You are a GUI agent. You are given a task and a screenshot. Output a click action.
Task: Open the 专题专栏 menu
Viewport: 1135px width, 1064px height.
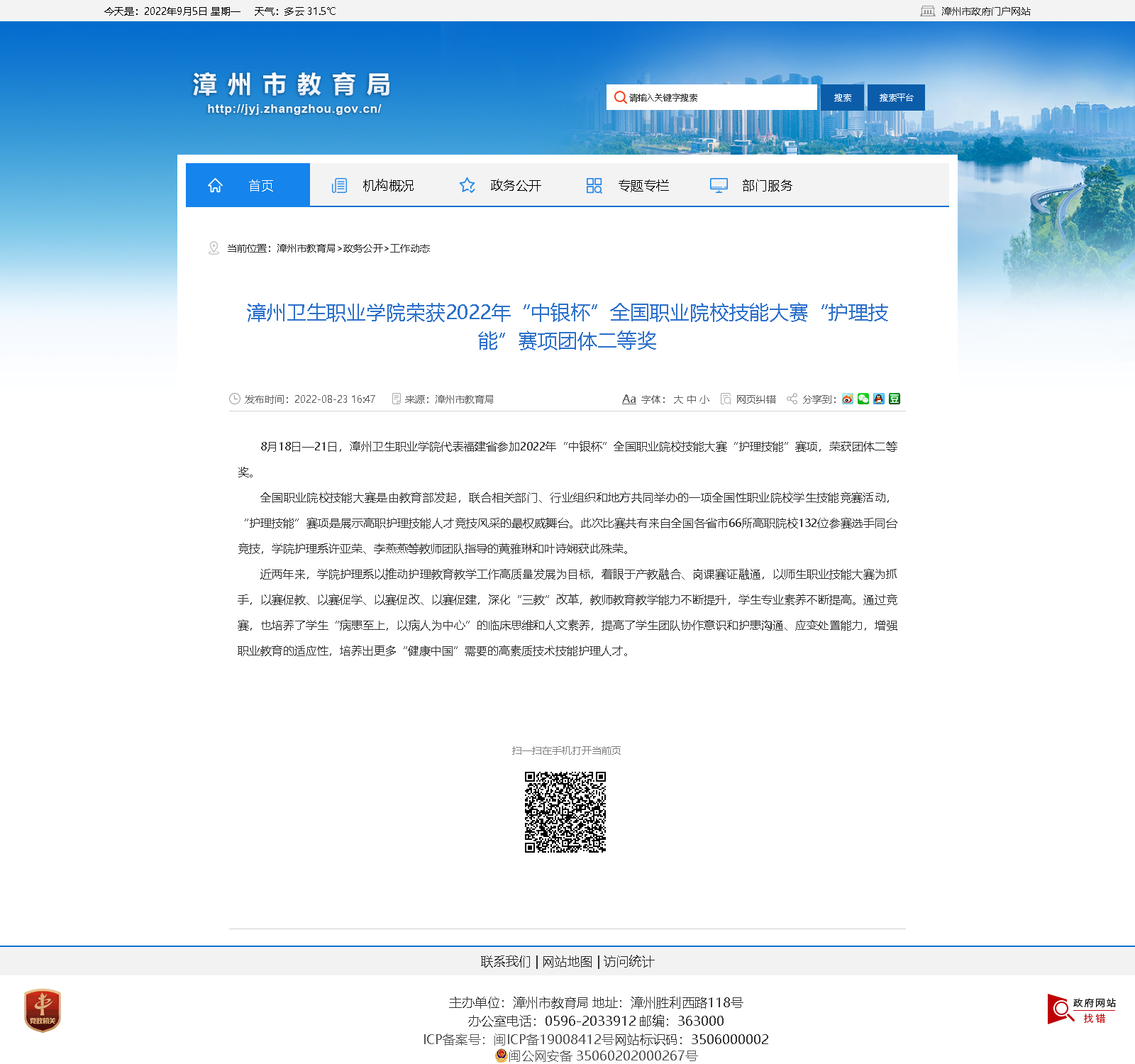coord(643,185)
